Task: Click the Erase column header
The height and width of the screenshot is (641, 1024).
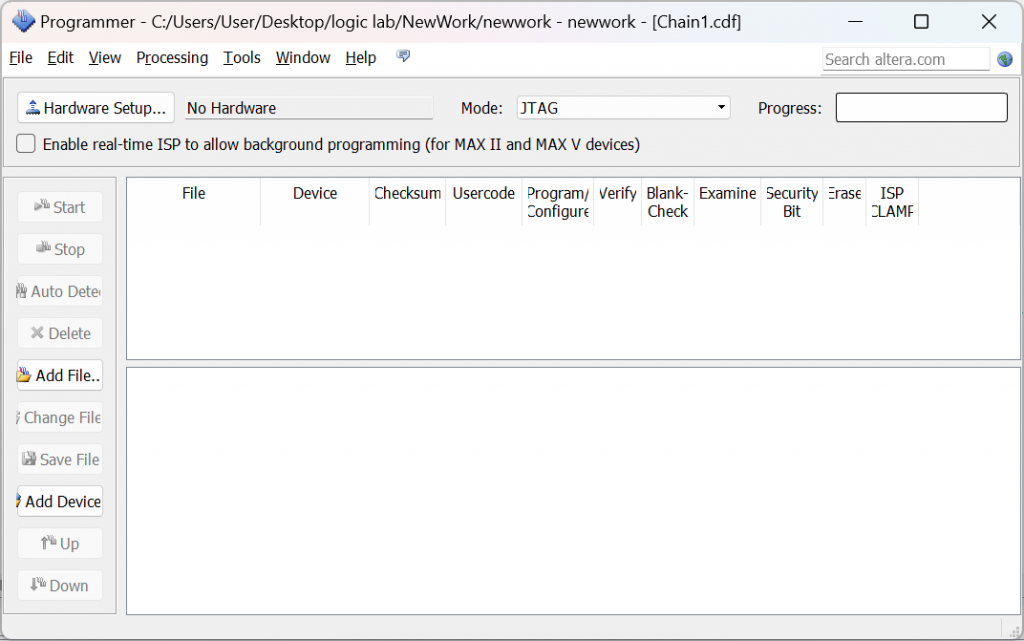Action: point(844,202)
